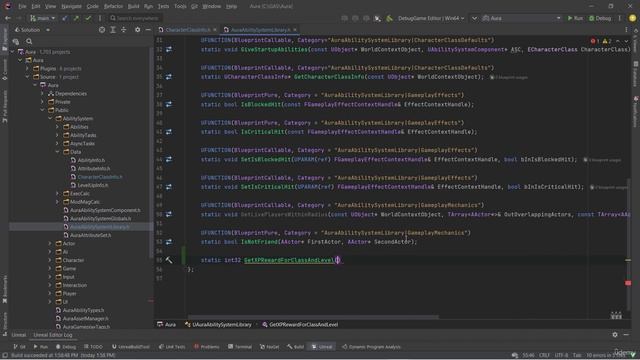This screenshot has height=360, width=640.
Task: Close the AuraAbilitySystemLibrary.h editor tab
Action: click(x=295, y=30)
